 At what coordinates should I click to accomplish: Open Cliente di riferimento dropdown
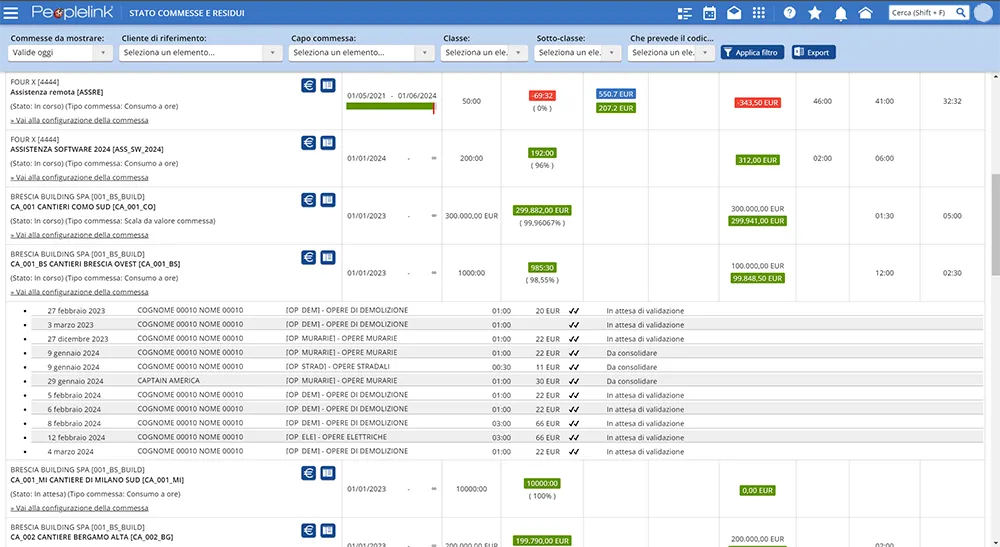tap(200, 53)
